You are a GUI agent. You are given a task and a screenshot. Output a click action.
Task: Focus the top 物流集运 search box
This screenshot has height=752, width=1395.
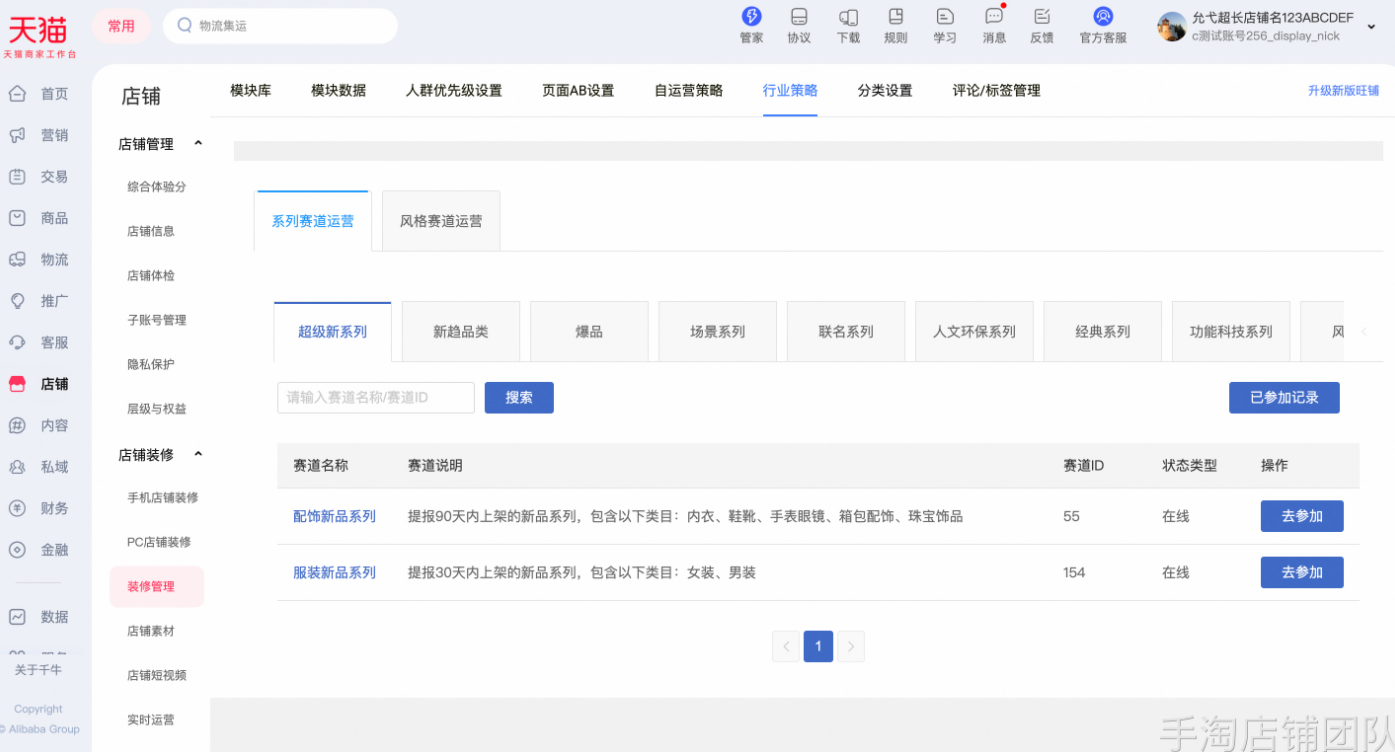click(280, 26)
